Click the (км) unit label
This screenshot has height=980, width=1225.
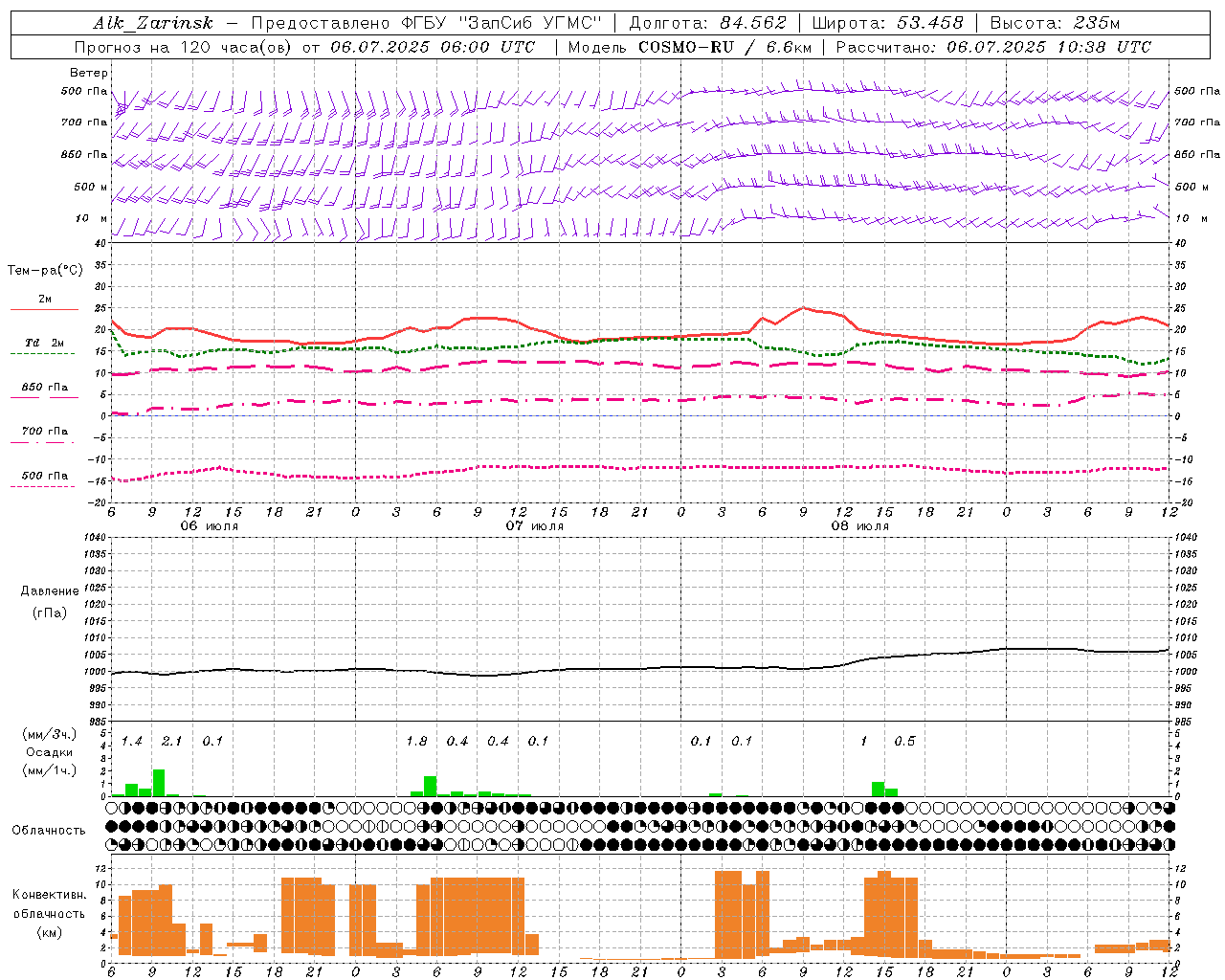[x=50, y=932]
